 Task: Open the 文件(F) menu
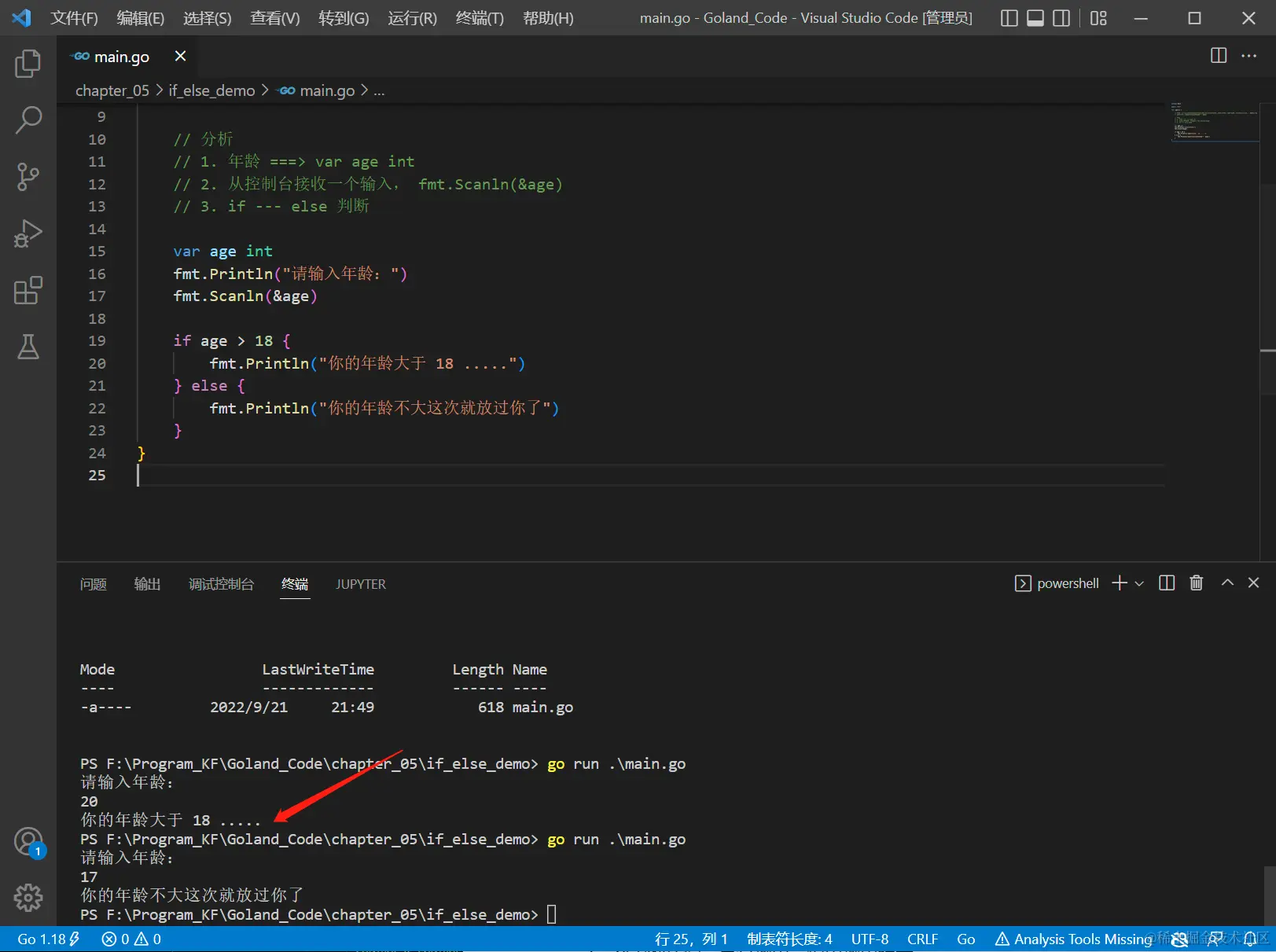74,18
